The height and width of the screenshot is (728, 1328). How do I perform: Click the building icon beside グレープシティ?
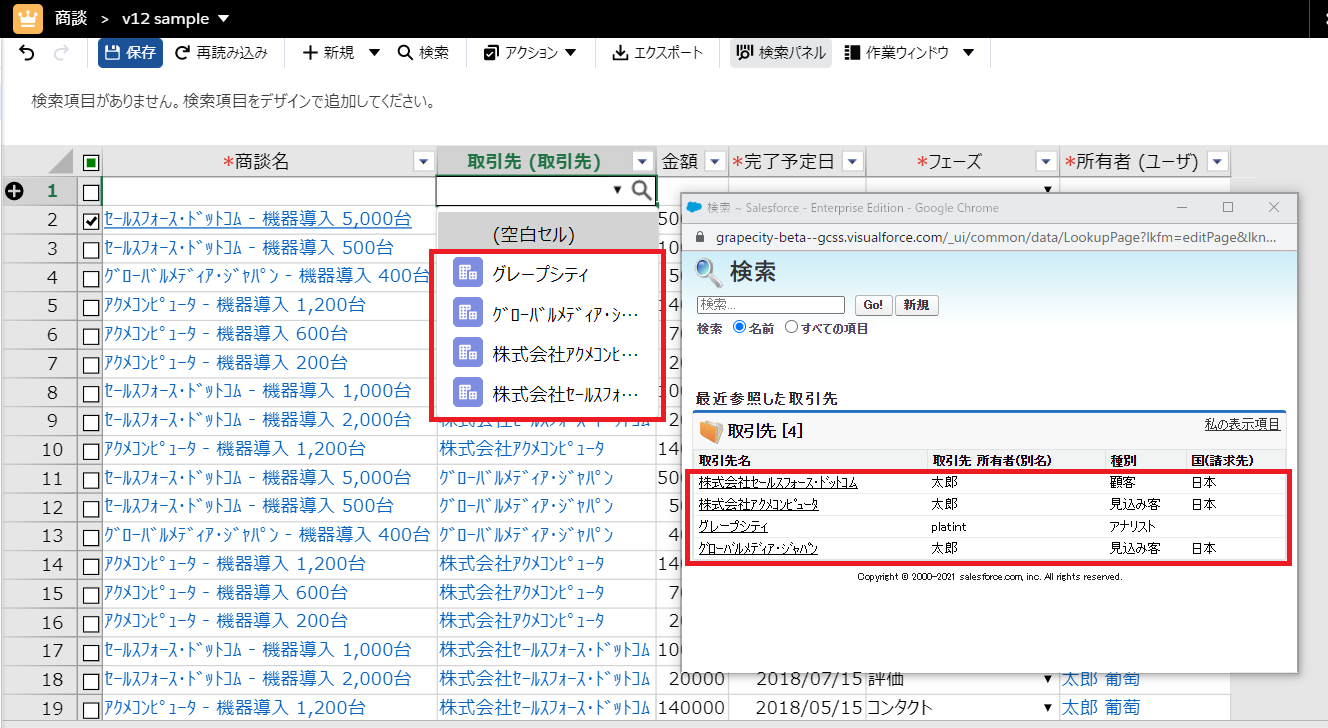click(467, 272)
